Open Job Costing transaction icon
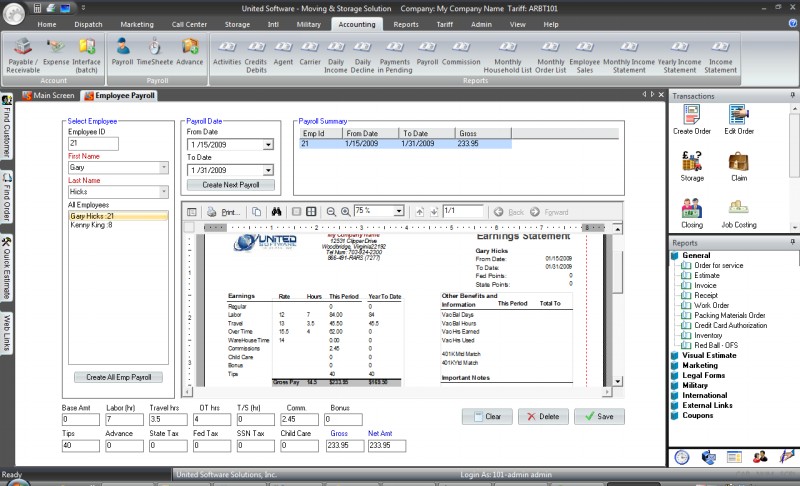Image resolution: width=800 pixels, height=486 pixels. tap(739, 213)
